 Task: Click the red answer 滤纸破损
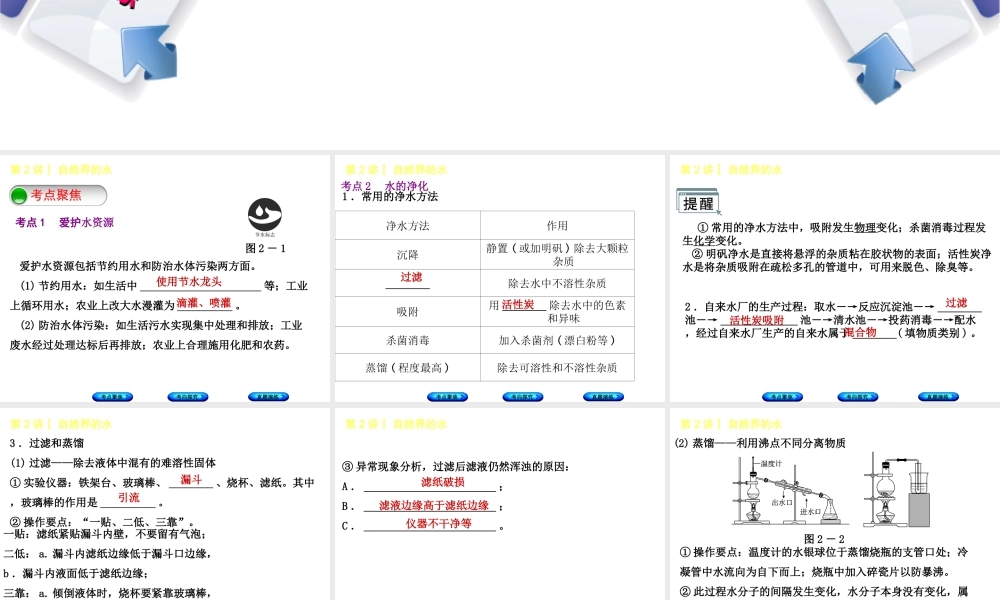click(443, 482)
